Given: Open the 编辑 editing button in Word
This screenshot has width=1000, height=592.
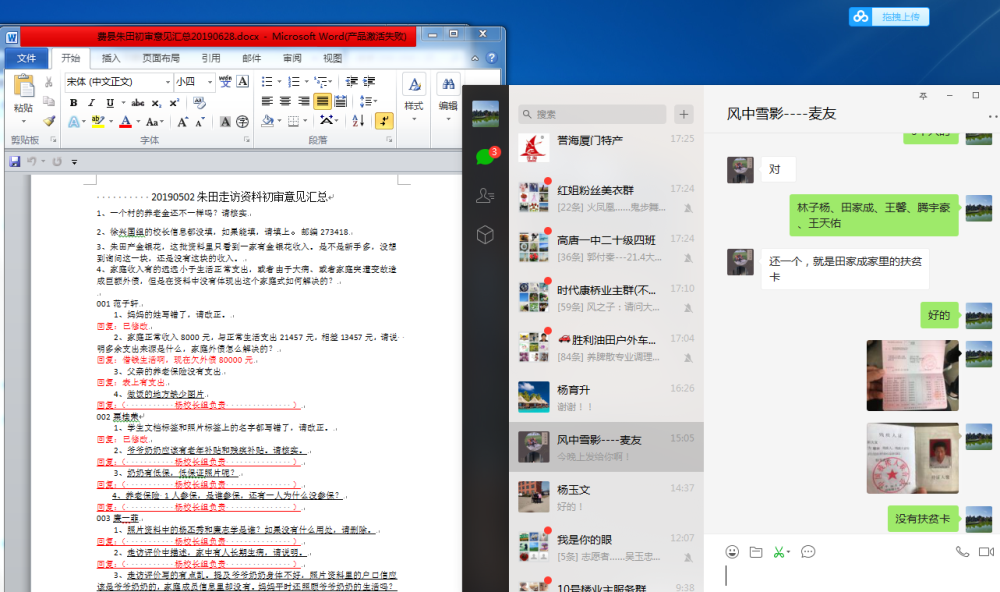Looking at the screenshot, I should [448, 99].
